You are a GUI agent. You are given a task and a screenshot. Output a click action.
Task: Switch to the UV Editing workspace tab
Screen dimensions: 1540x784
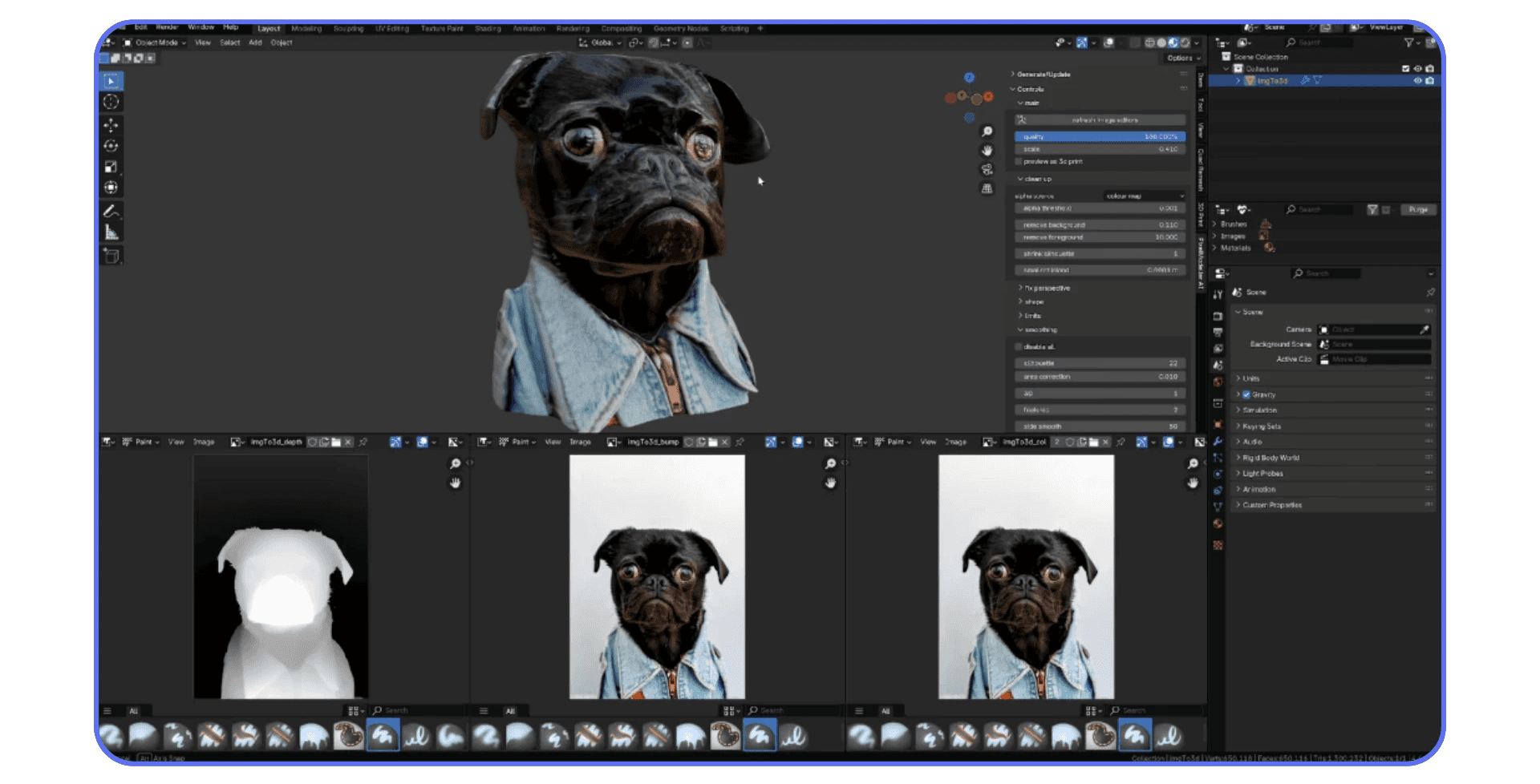click(391, 28)
